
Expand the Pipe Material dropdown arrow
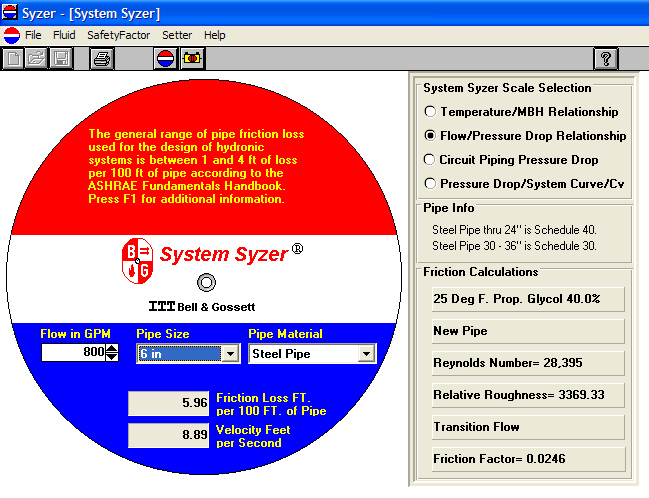tap(366, 354)
